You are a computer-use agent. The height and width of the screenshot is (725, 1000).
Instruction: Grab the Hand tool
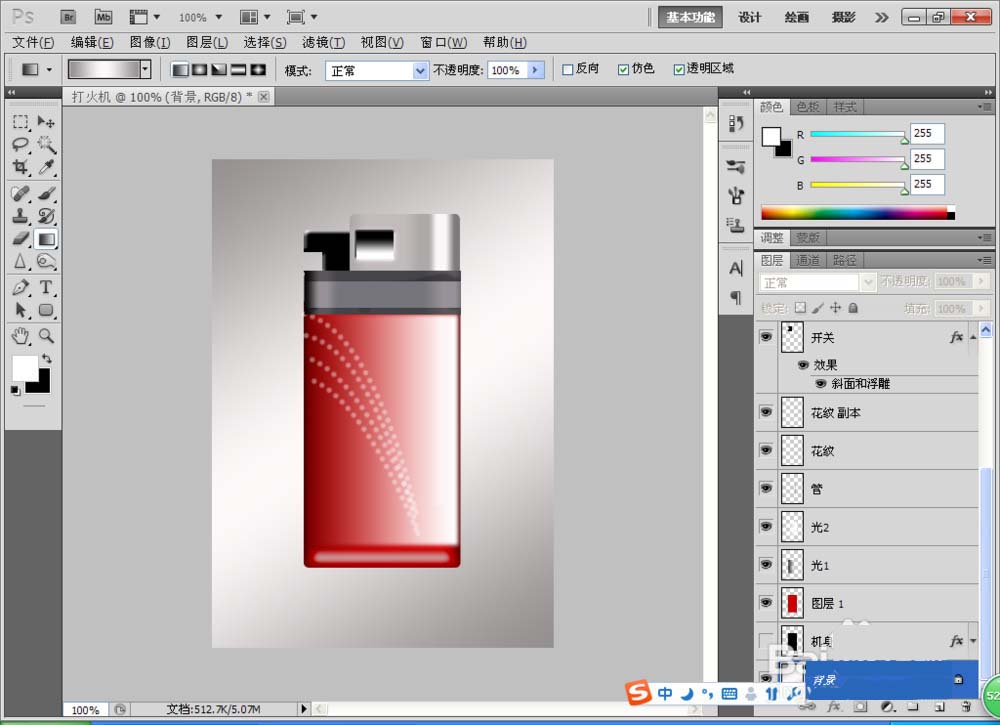coord(20,336)
